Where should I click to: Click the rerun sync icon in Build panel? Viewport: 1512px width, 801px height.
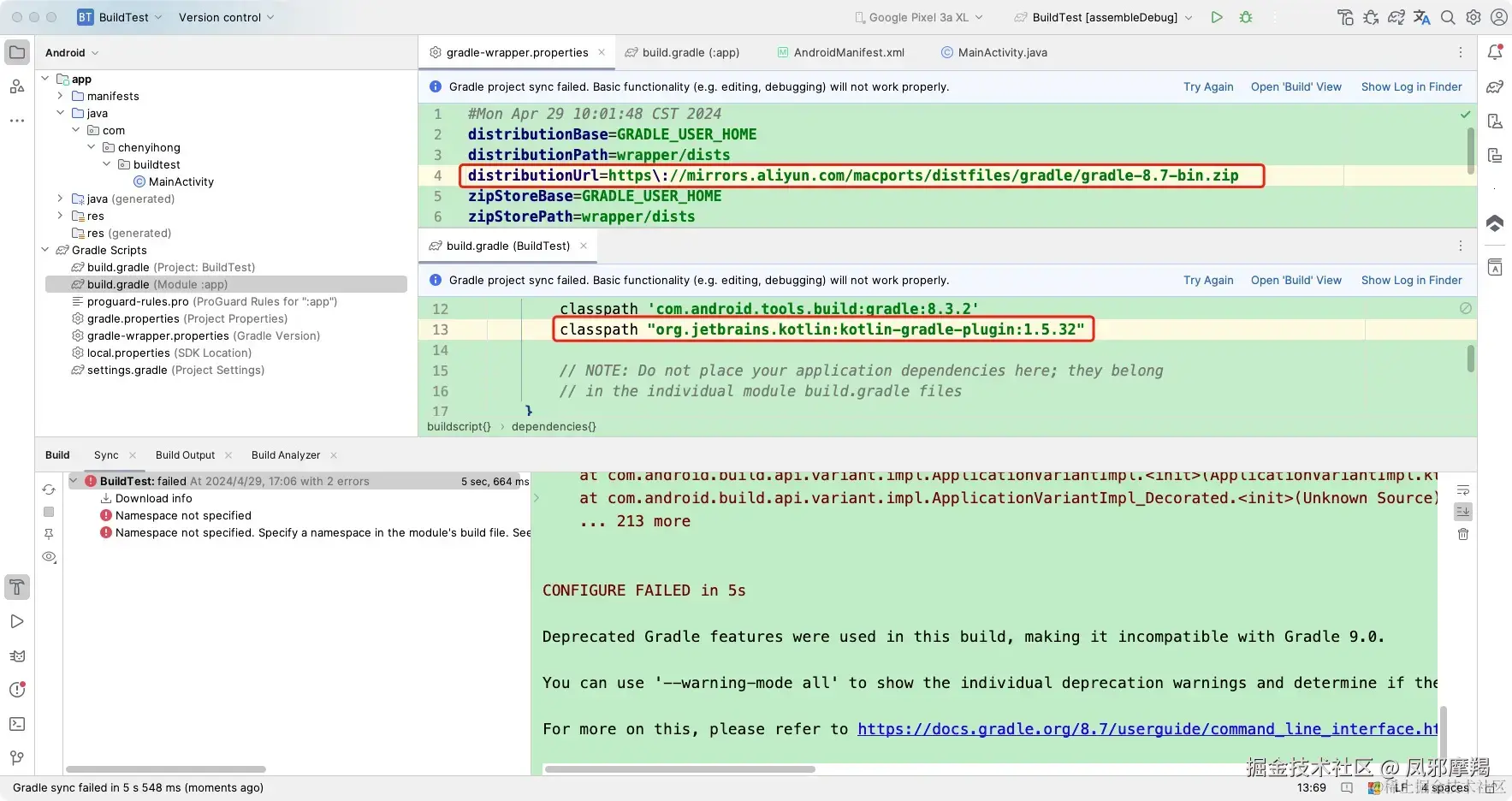coord(49,489)
